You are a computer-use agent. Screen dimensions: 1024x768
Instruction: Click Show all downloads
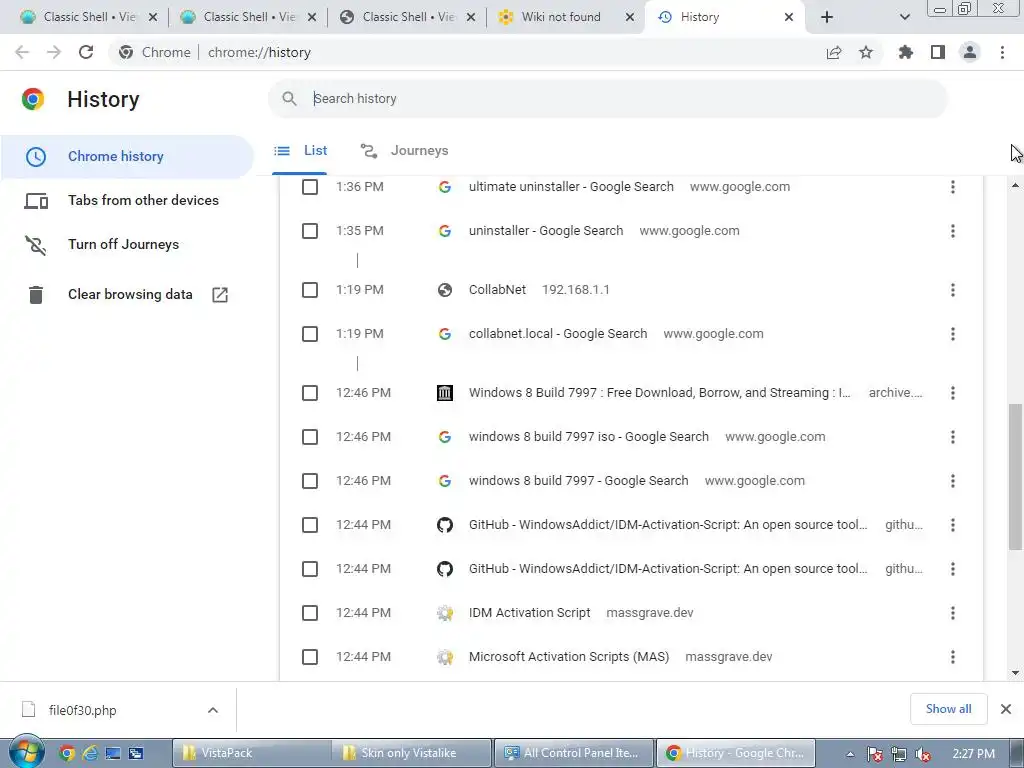pyautogui.click(x=948, y=709)
